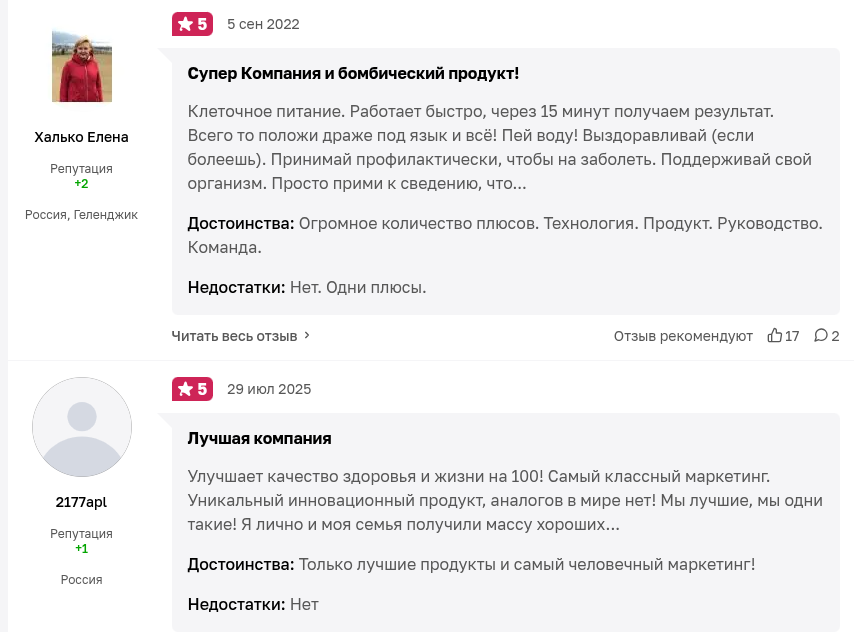Screen dimensions: 854x632
Task: Open the Халько Елена username link
Action: (x=82, y=137)
